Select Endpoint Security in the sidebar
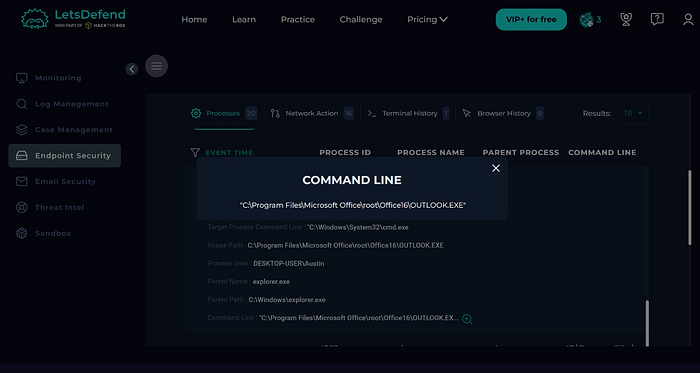 coord(64,156)
